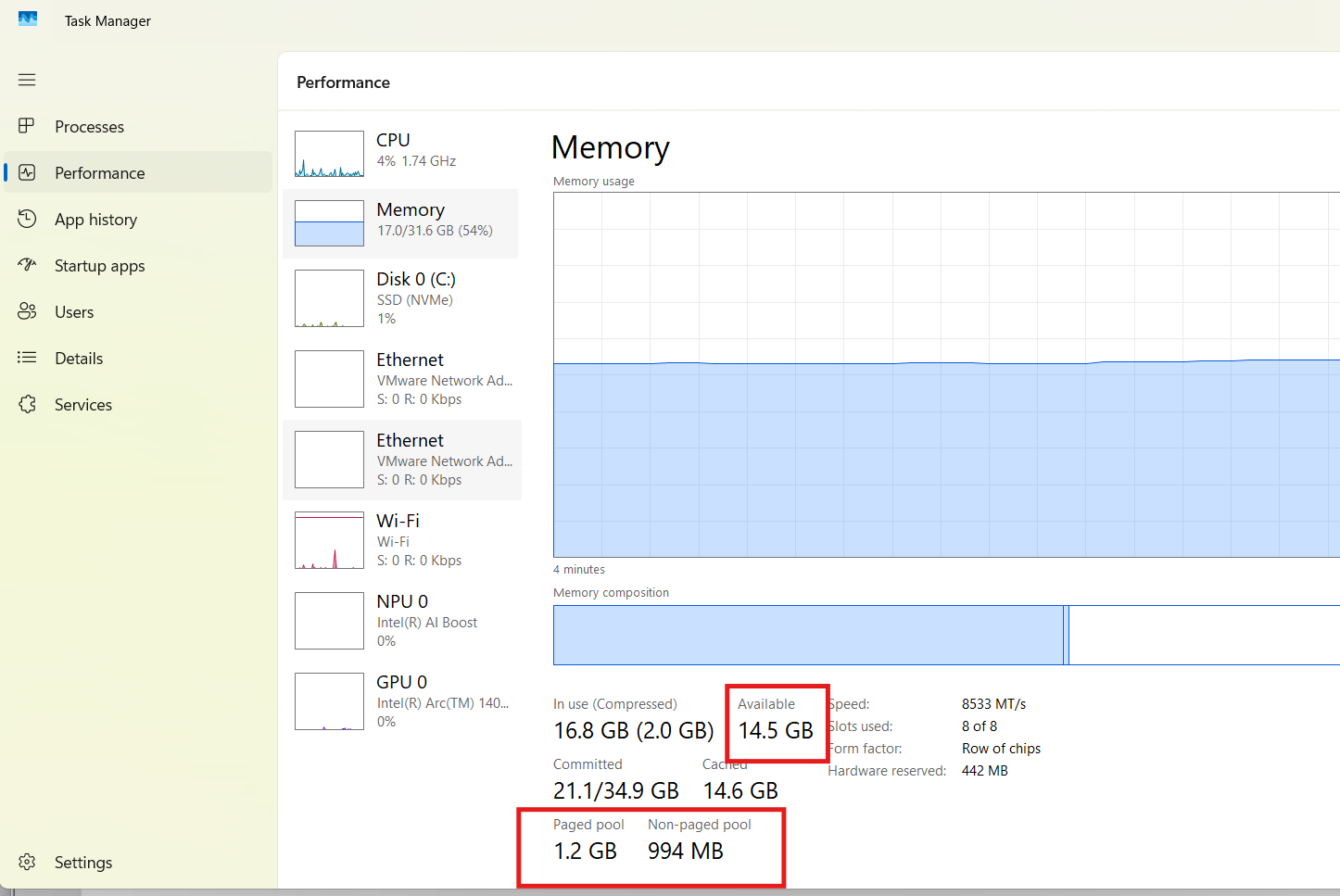Click the 4 minutes graph label
The height and width of the screenshot is (896, 1340).
pos(579,570)
